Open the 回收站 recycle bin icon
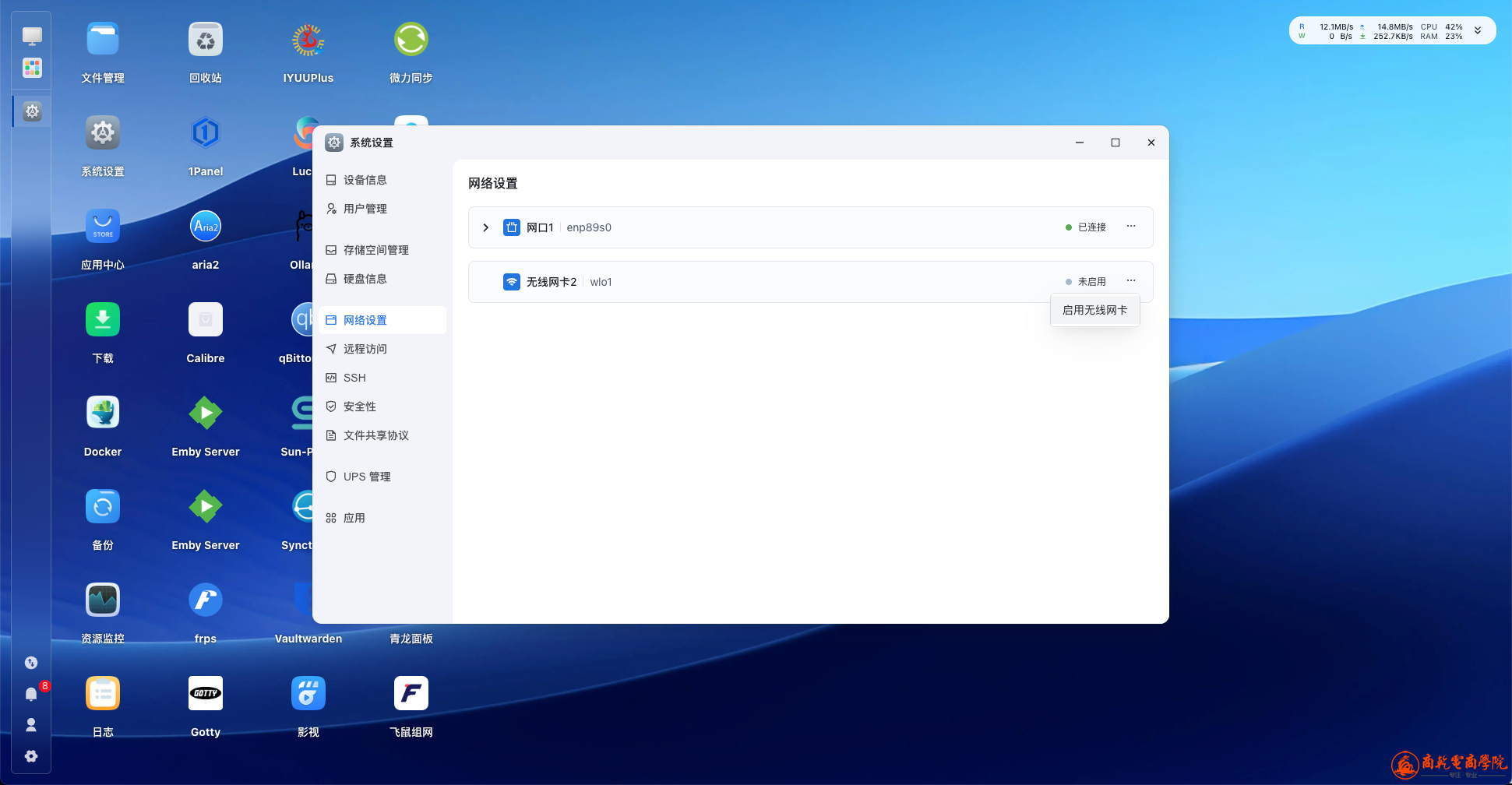The height and width of the screenshot is (785, 1512). point(206,39)
